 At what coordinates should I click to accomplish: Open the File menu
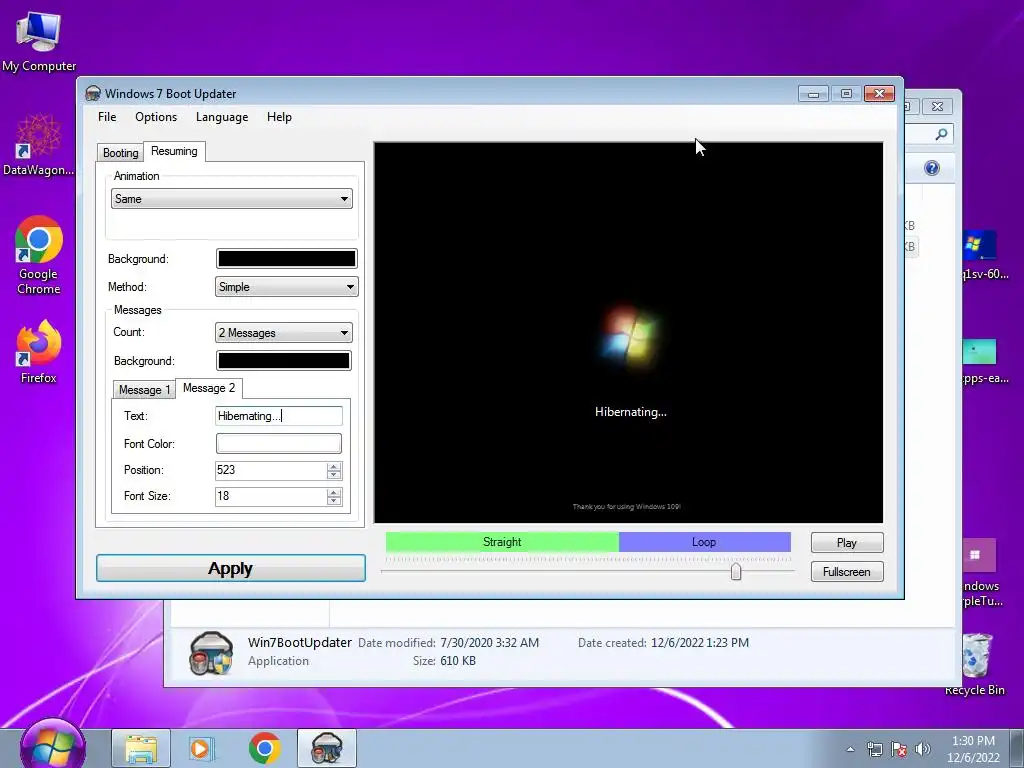107,117
